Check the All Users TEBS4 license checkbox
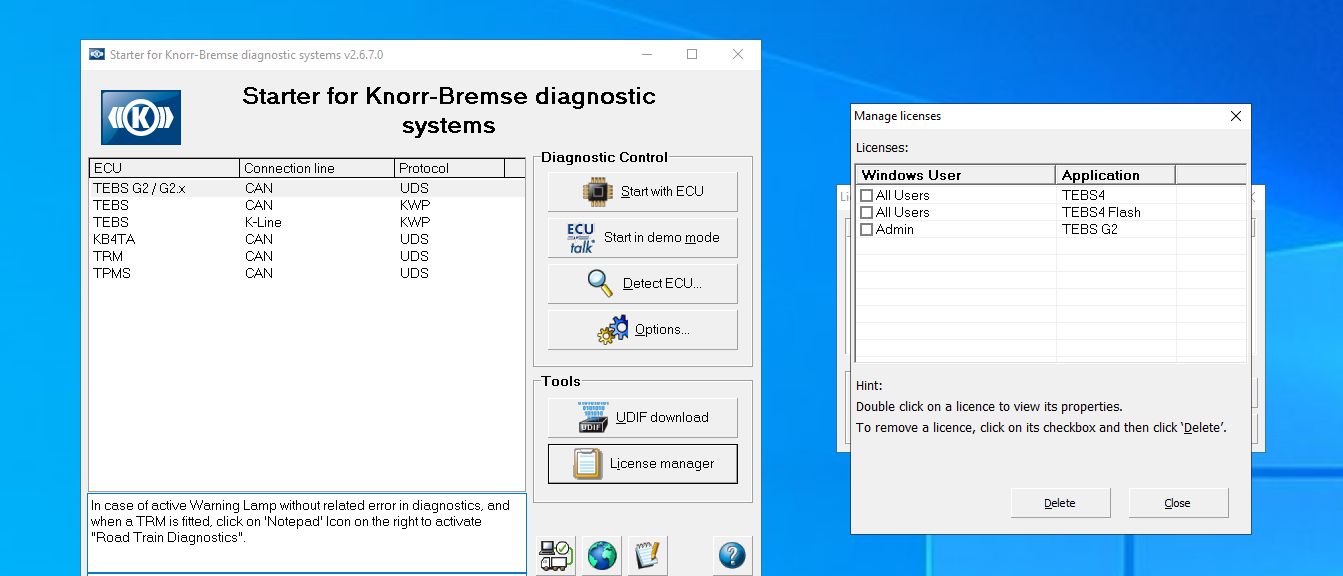 [x=866, y=195]
